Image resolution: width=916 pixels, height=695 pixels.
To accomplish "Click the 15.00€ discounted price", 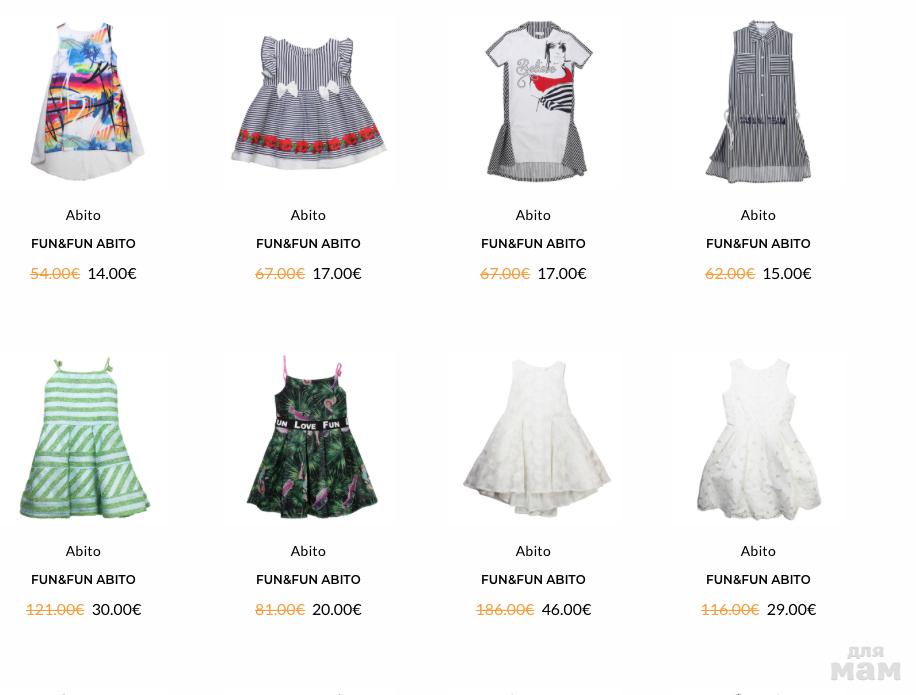I will point(787,273).
